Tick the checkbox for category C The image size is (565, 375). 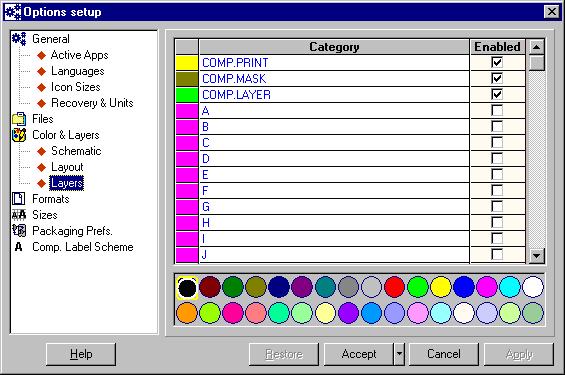click(497, 142)
